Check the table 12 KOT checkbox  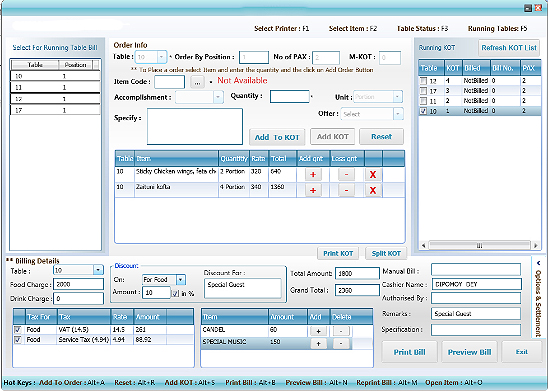pos(423,81)
